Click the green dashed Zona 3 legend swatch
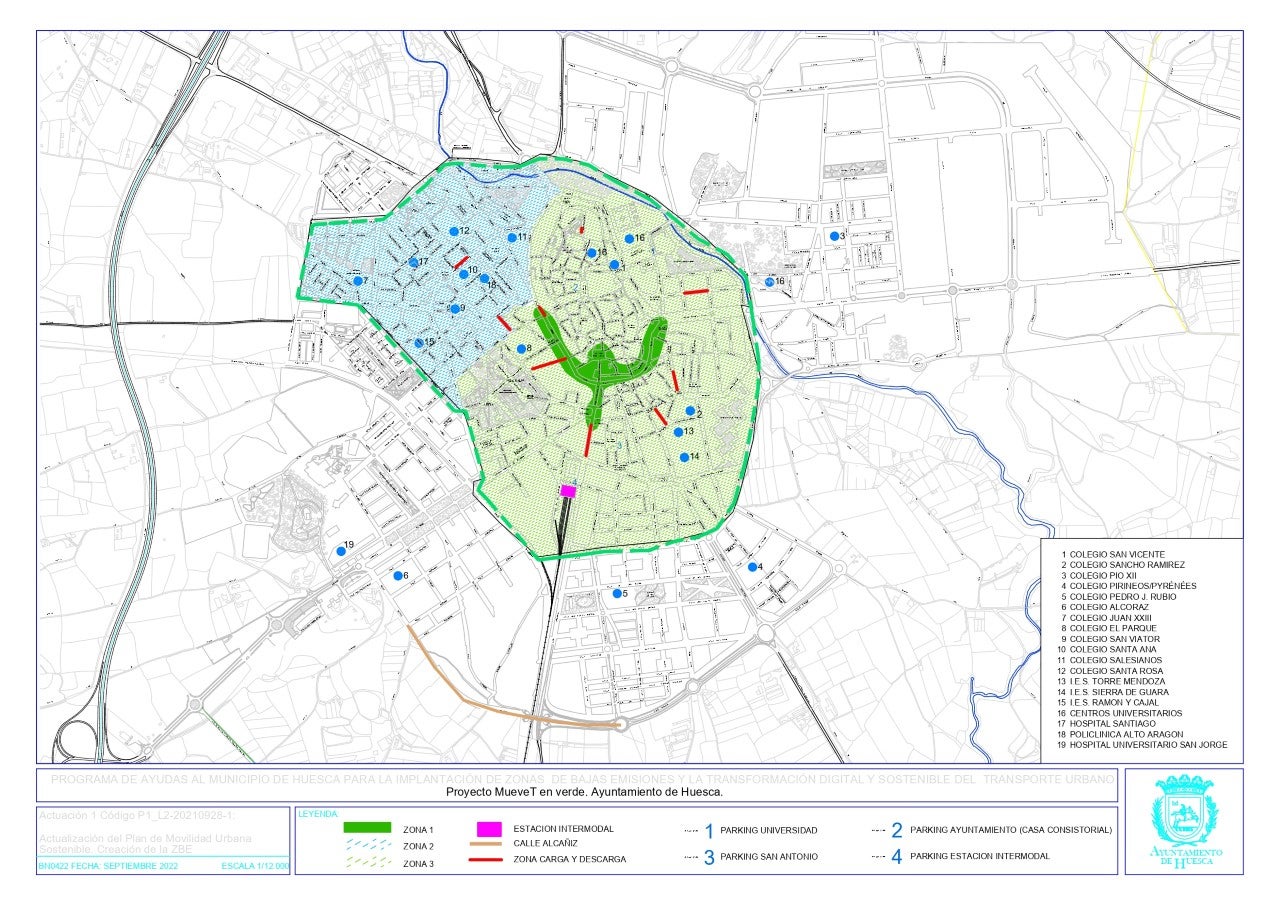The image size is (1280, 905). (x=367, y=862)
